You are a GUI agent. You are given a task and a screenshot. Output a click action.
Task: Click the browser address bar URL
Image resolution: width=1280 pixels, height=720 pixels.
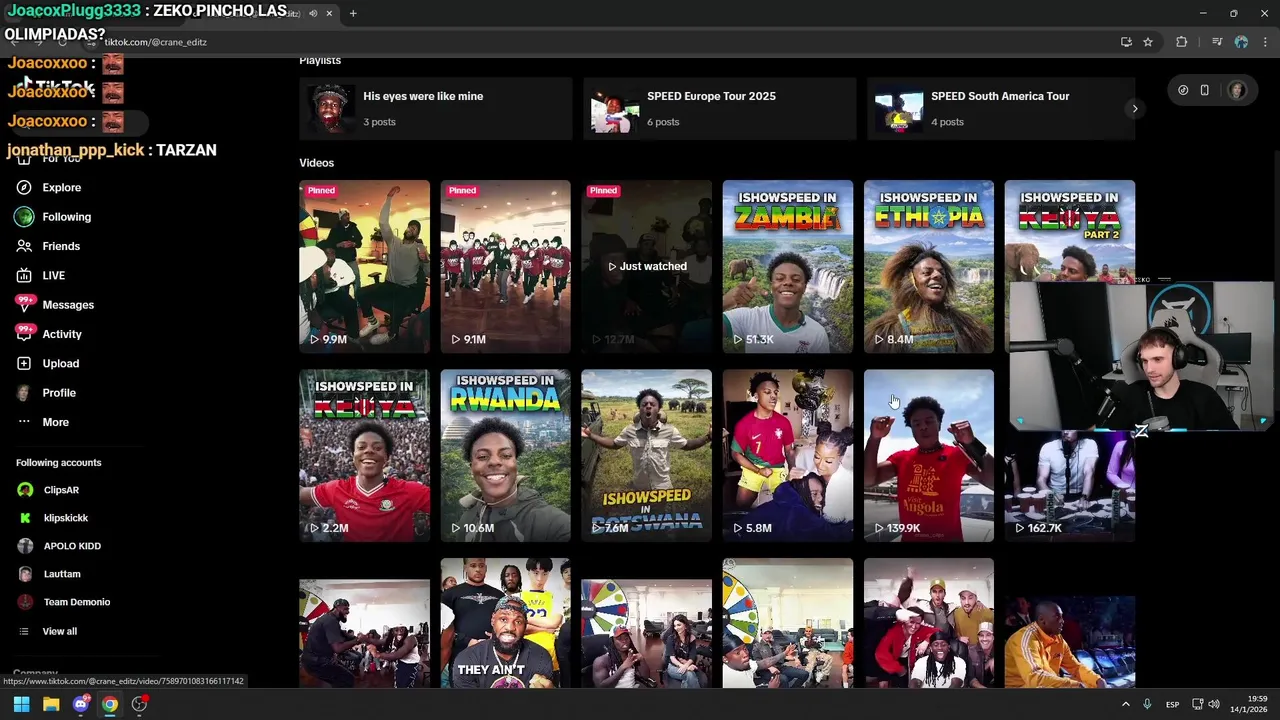pyautogui.click(x=155, y=42)
